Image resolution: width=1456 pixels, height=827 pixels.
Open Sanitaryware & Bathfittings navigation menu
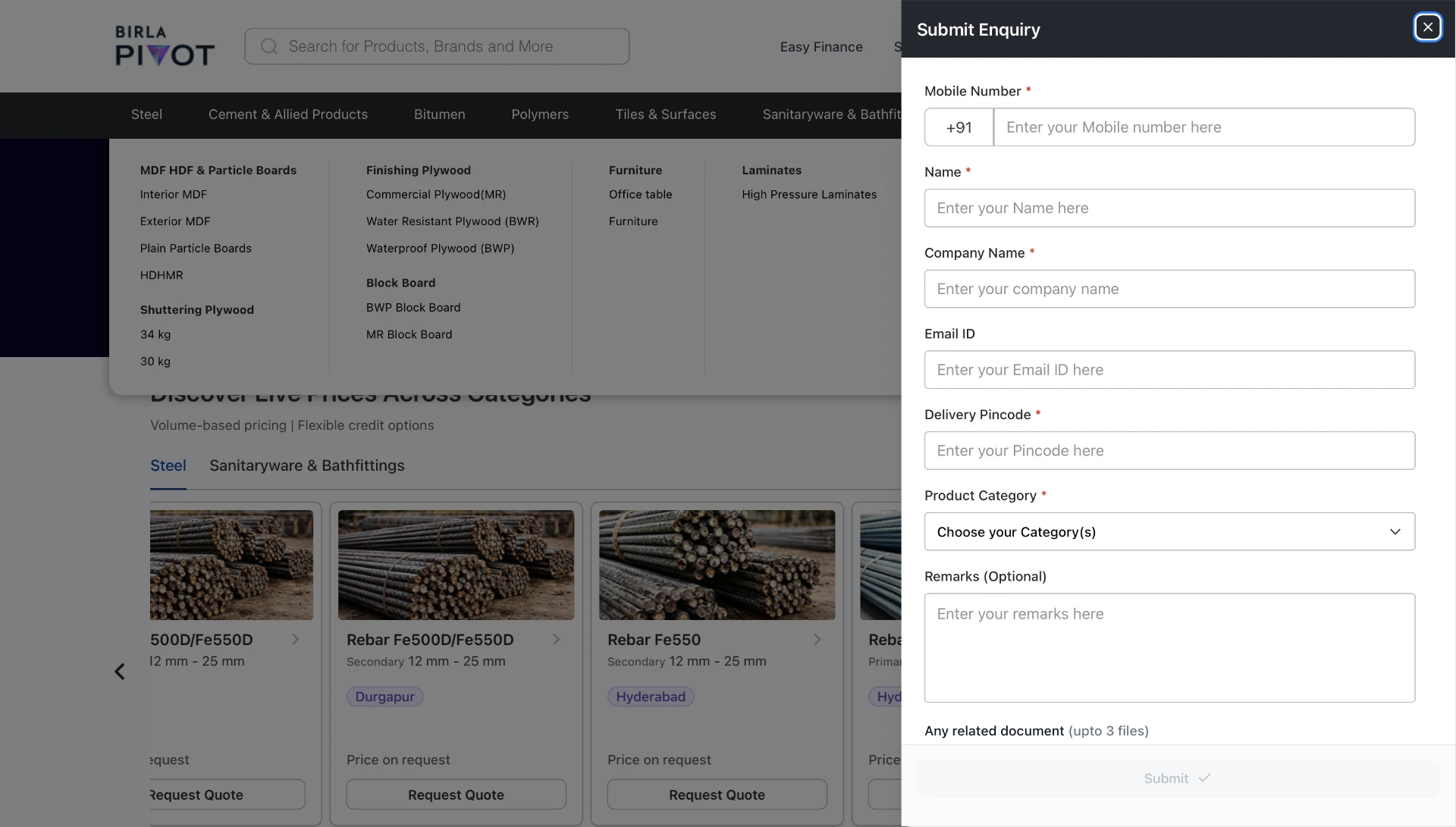click(x=831, y=114)
